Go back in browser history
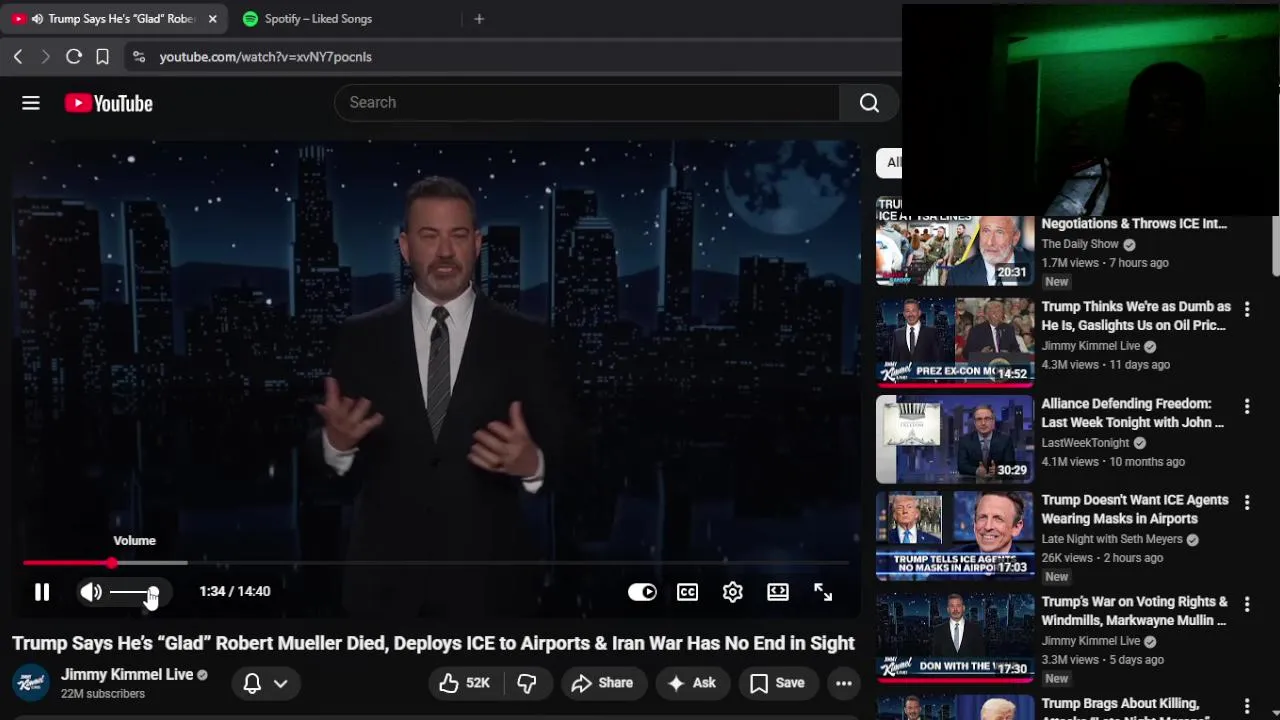Screen dimensions: 1280x720 (18, 57)
